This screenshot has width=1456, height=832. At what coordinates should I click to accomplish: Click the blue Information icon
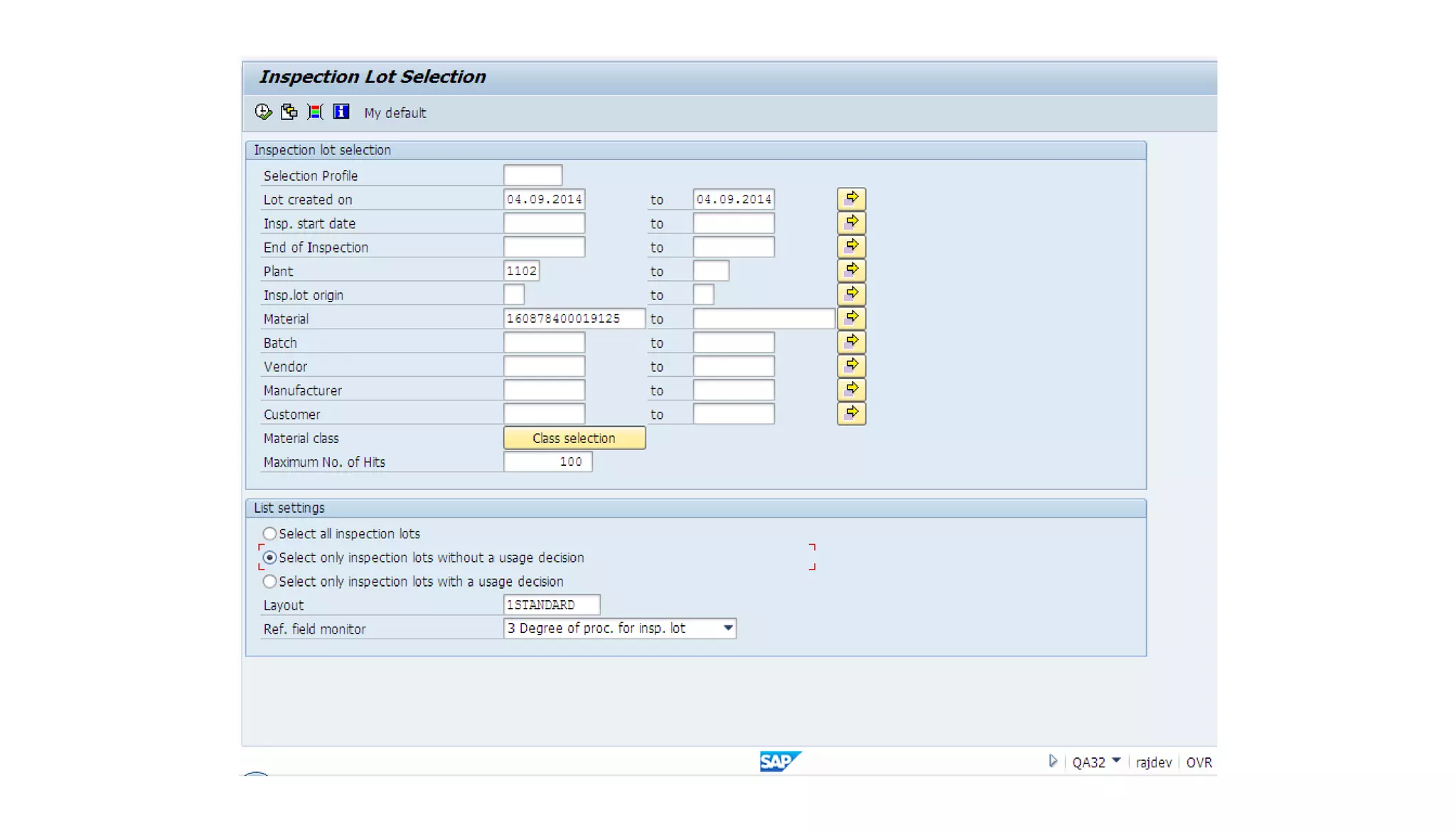point(341,112)
